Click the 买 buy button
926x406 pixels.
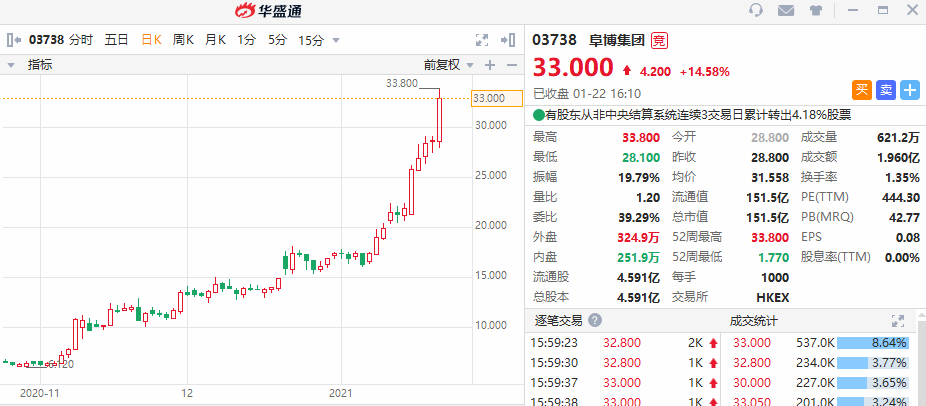point(862,90)
